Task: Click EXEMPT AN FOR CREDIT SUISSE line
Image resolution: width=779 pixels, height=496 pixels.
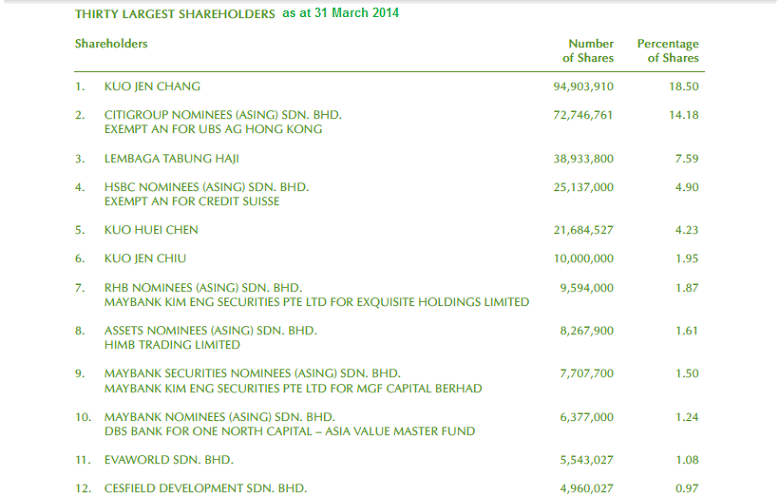Action: point(192,201)
